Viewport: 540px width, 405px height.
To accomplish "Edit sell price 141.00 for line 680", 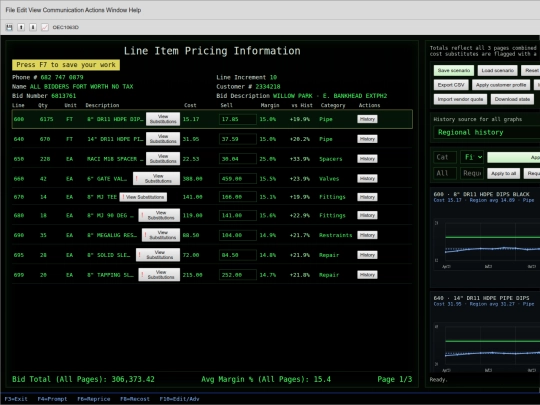I will point(238,215).
